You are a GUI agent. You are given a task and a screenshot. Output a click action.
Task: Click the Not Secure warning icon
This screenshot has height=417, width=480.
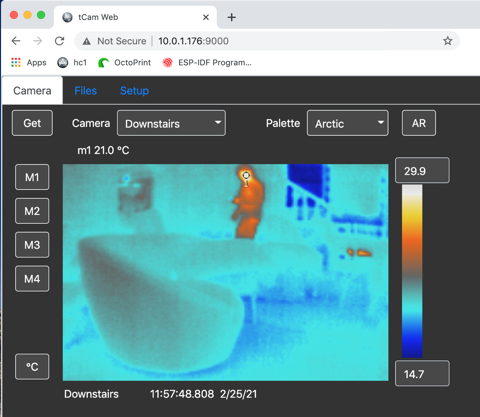click(x=87, y=41)
